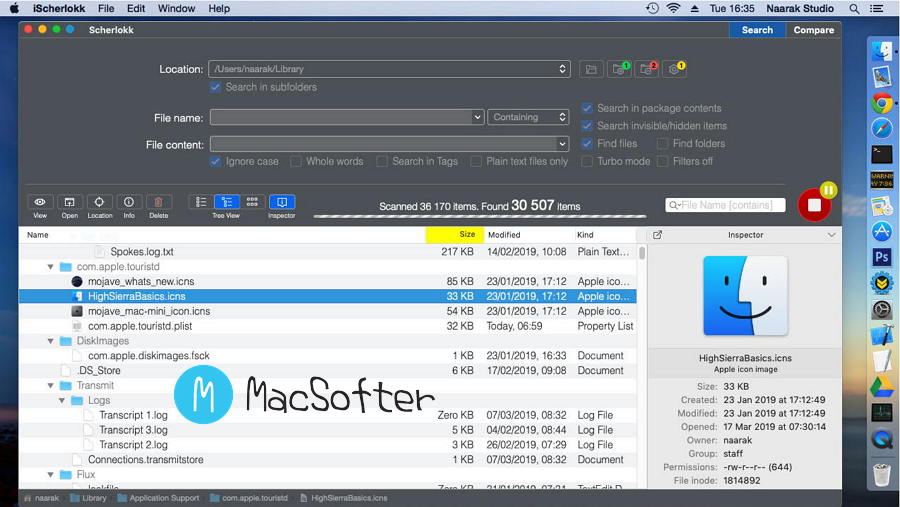Image resolution: width=900 pixels, height=507 pixels.
Task: Sort results by Size column header
Action: 455,235
